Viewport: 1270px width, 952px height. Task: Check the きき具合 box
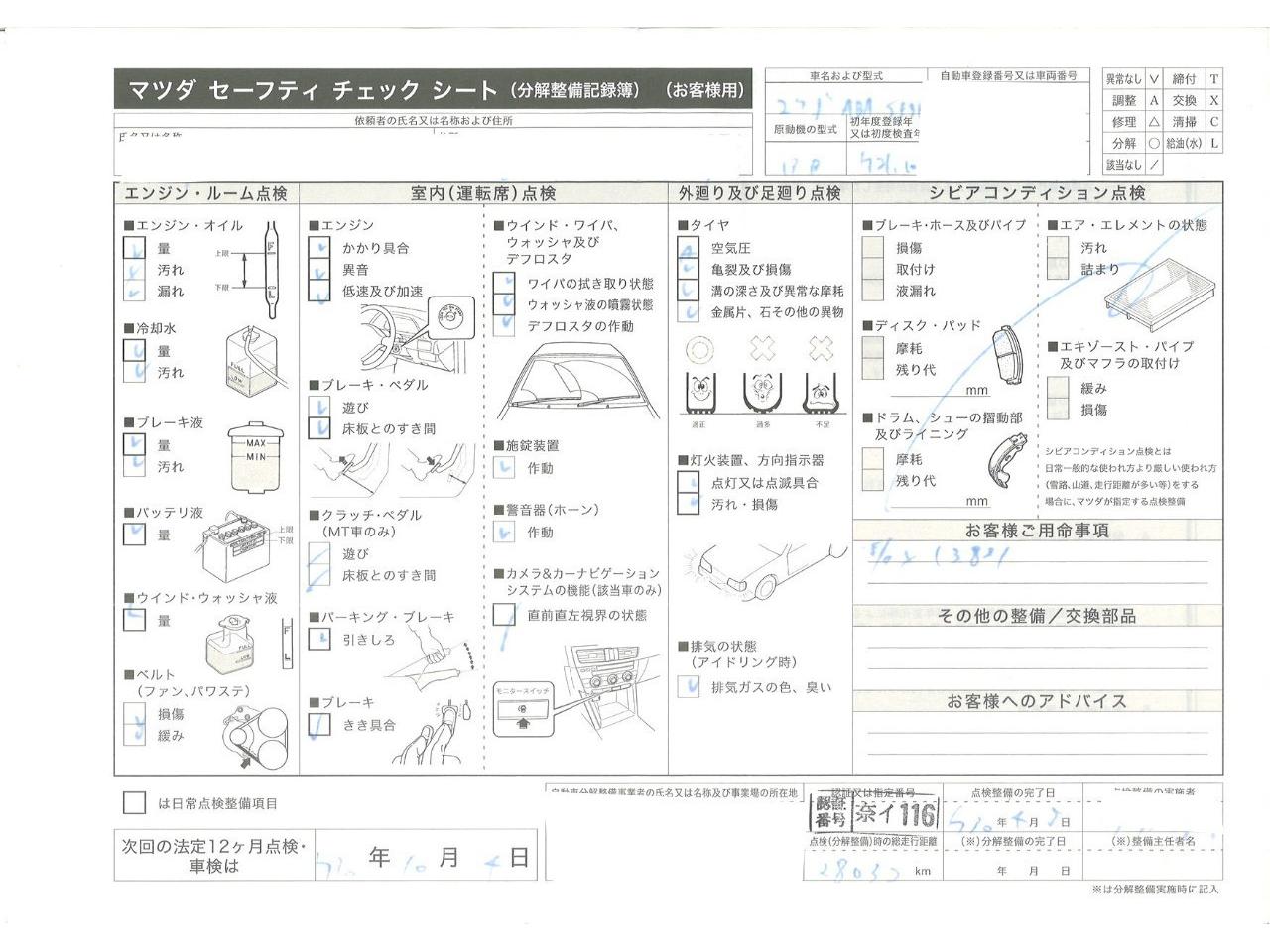pos(318,725)
